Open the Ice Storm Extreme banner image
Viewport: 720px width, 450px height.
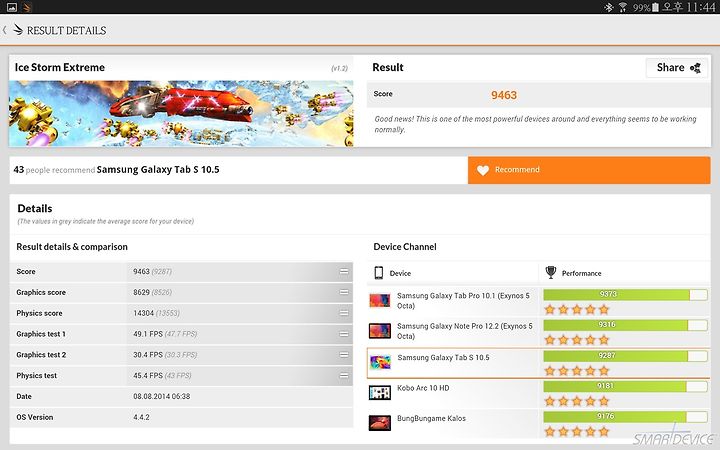[181, 113]
